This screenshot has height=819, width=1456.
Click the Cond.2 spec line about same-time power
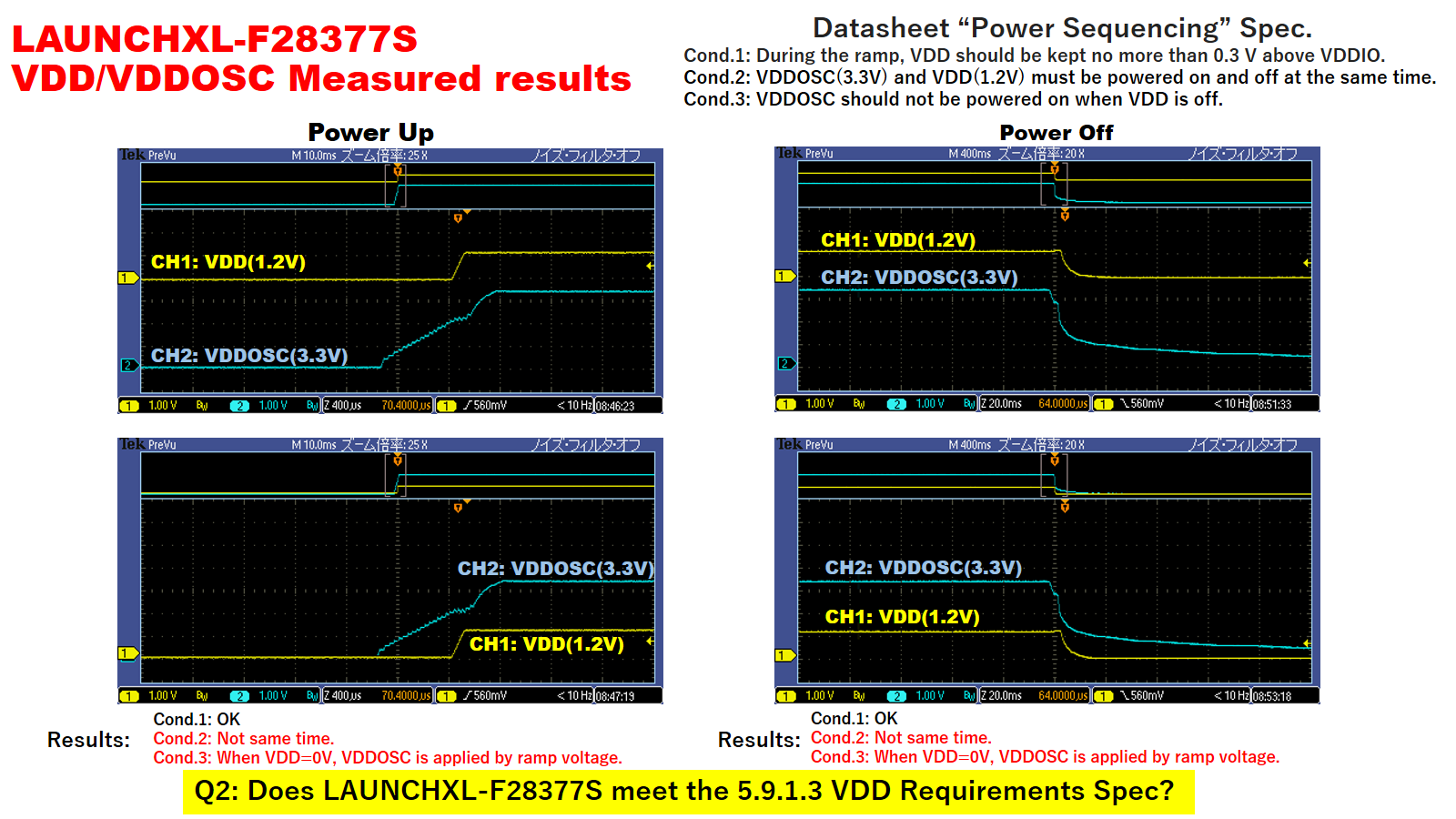pos(1060,77)
